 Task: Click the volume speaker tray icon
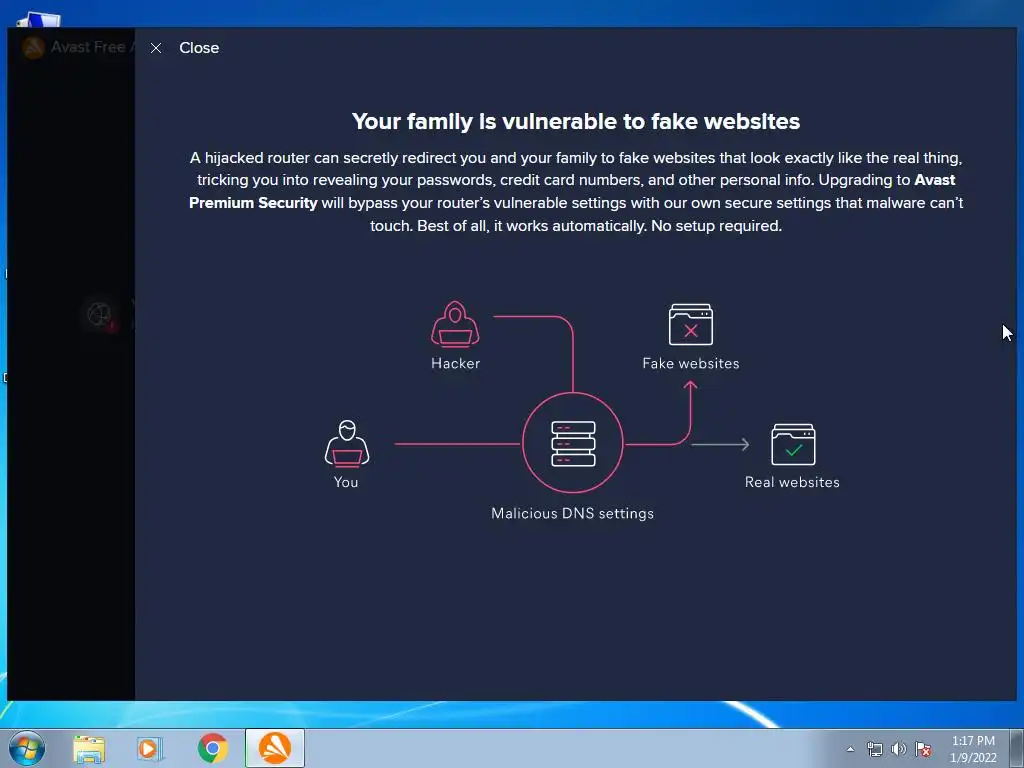tap(899, 749)
